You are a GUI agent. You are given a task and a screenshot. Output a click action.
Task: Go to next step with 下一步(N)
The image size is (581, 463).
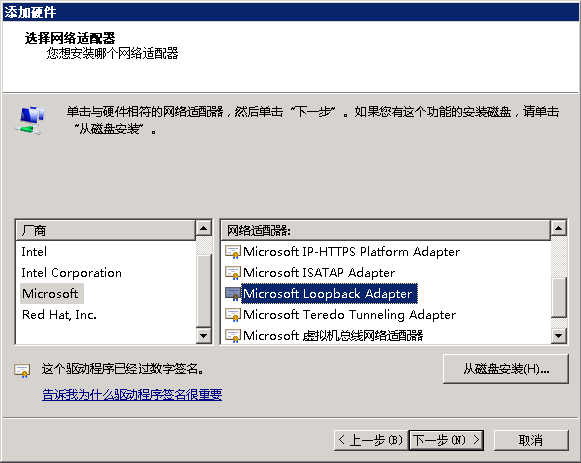point(446,440)
